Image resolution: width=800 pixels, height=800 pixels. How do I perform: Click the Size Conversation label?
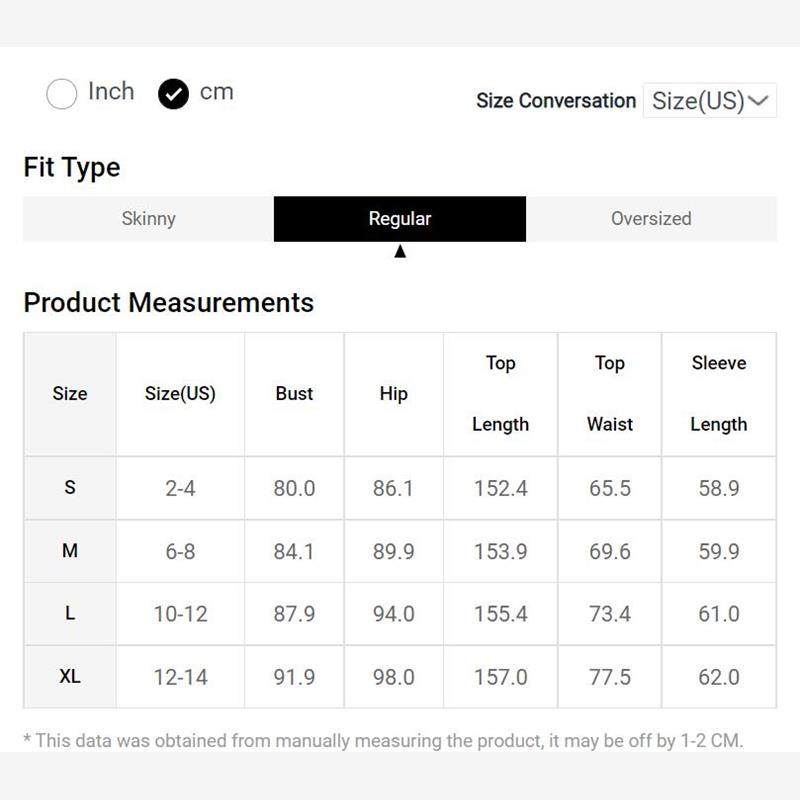click(x=556, y=101)
